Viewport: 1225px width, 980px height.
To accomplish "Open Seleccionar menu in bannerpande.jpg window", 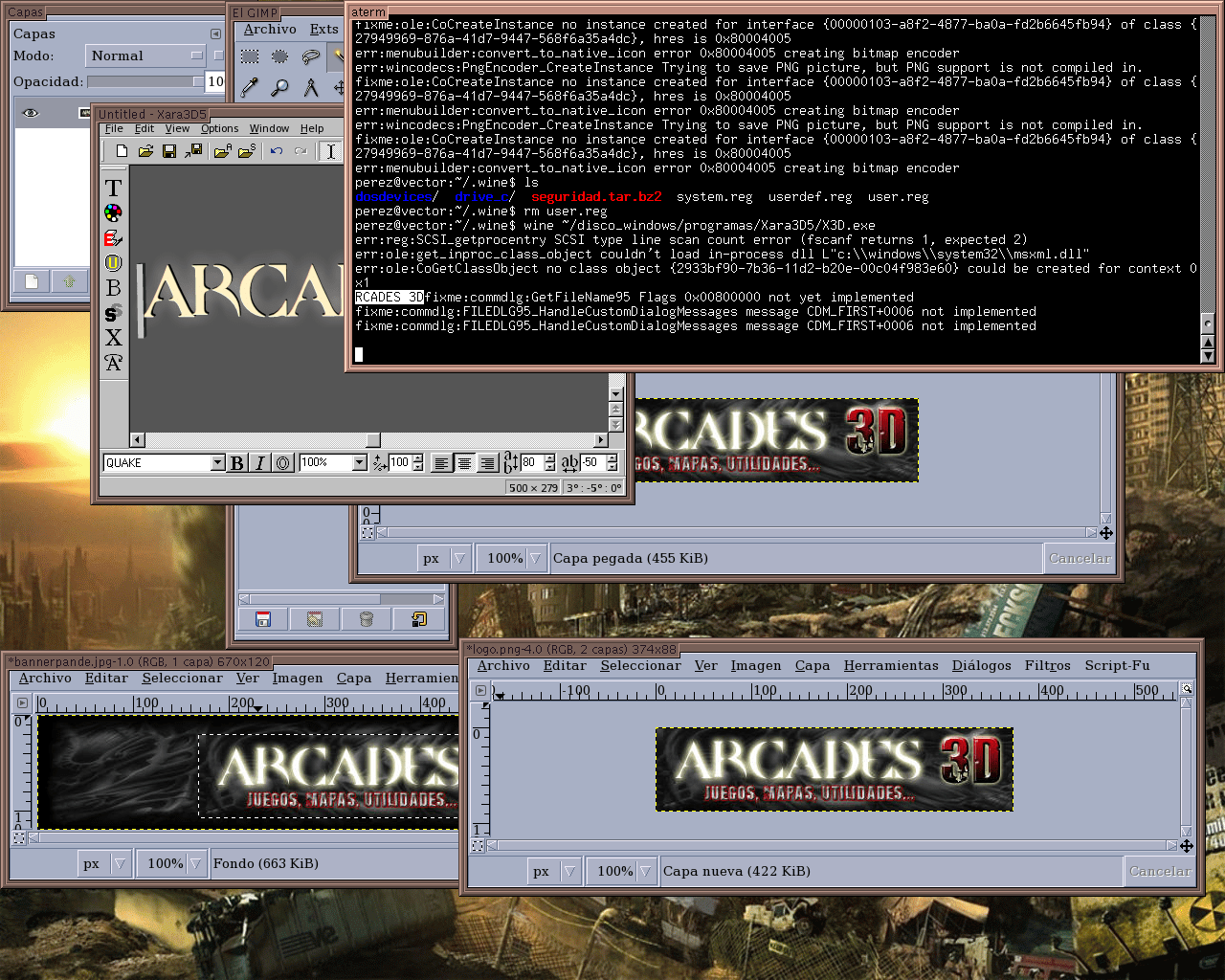I will pyautogui.click(x=183, y=679).
